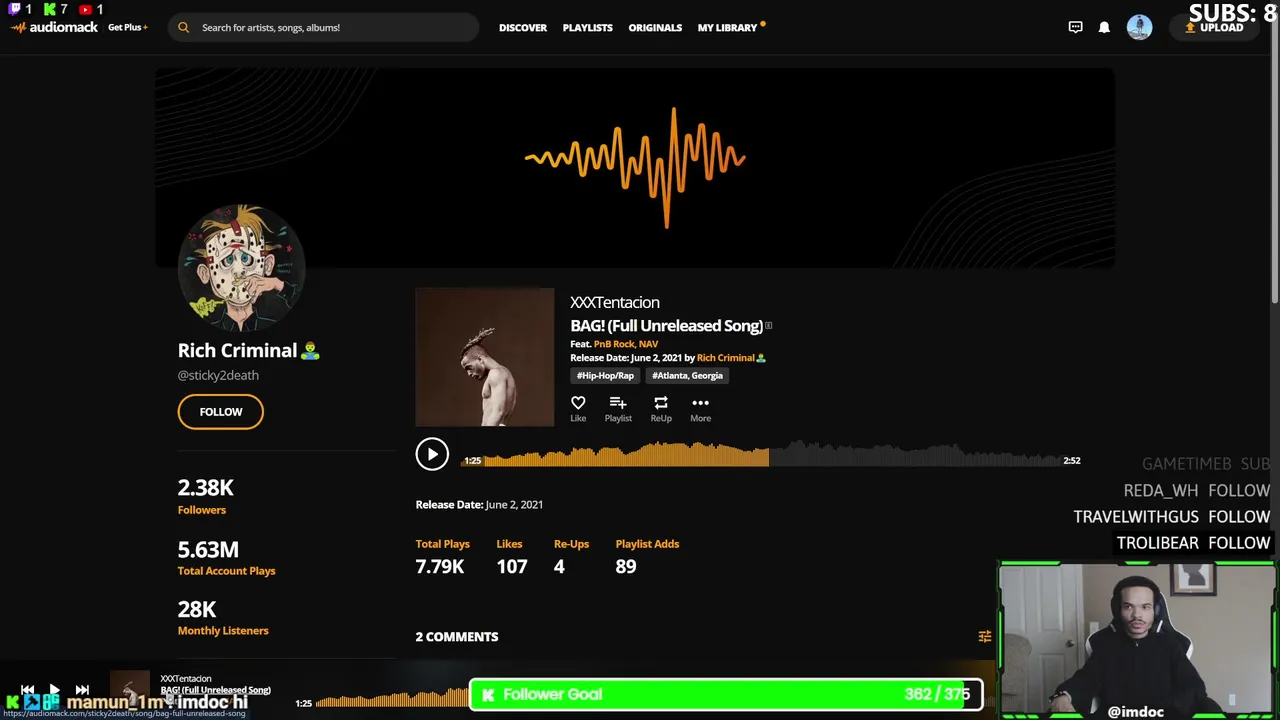Click the @sticky2death handle
This screenshot has width=1280, height=720.
(x=218, y=375)
